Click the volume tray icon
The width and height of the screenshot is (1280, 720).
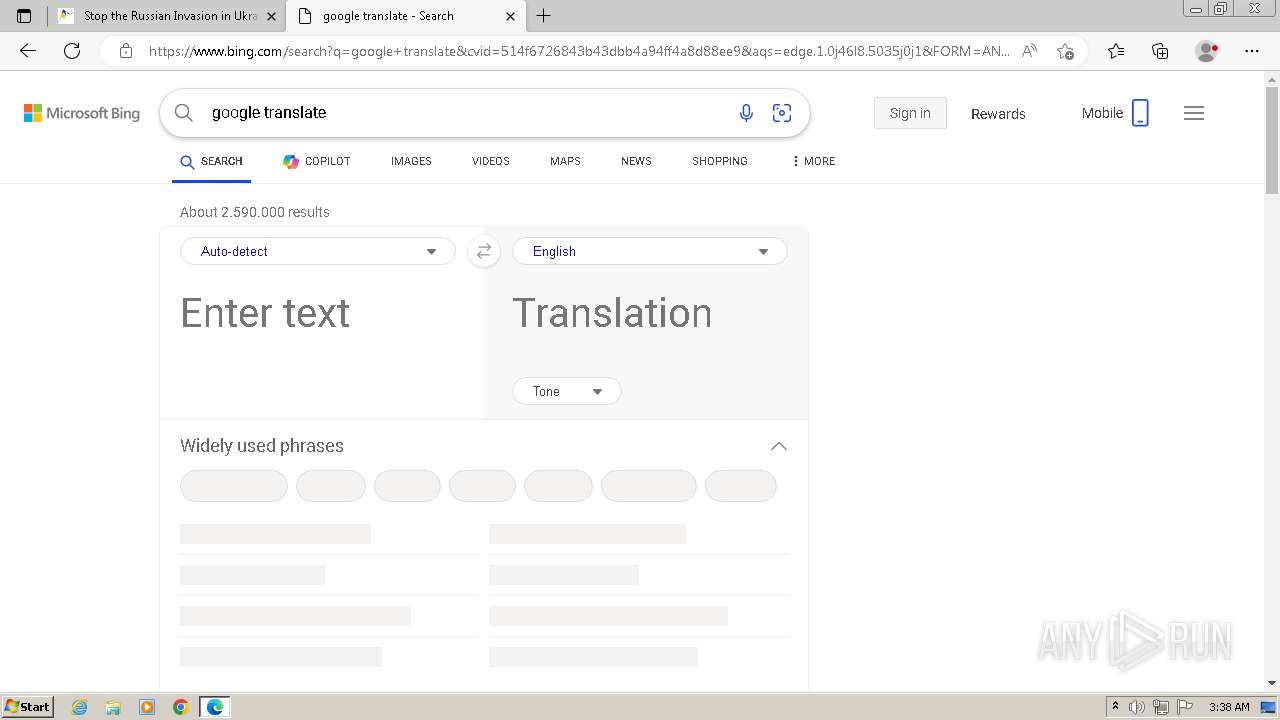(1137, 707)
